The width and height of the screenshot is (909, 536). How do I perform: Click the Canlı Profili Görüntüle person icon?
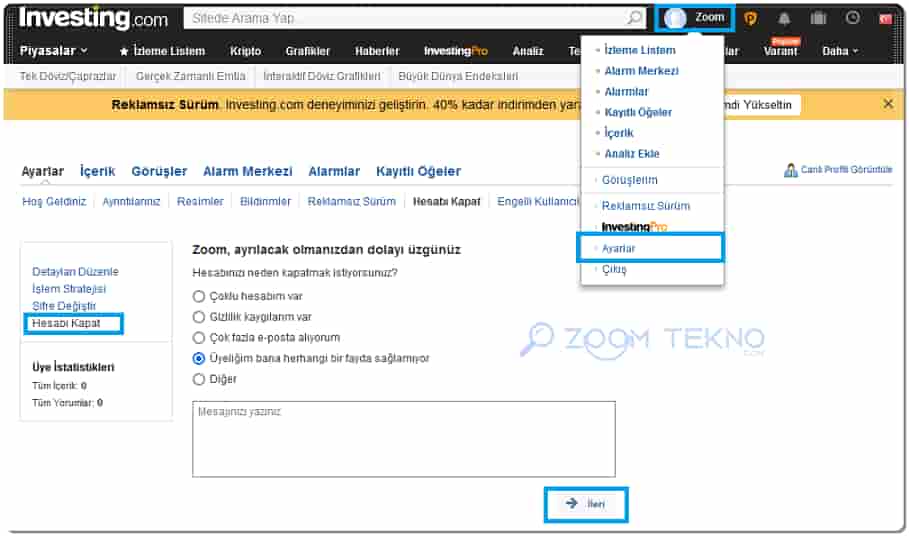[790, 170]
